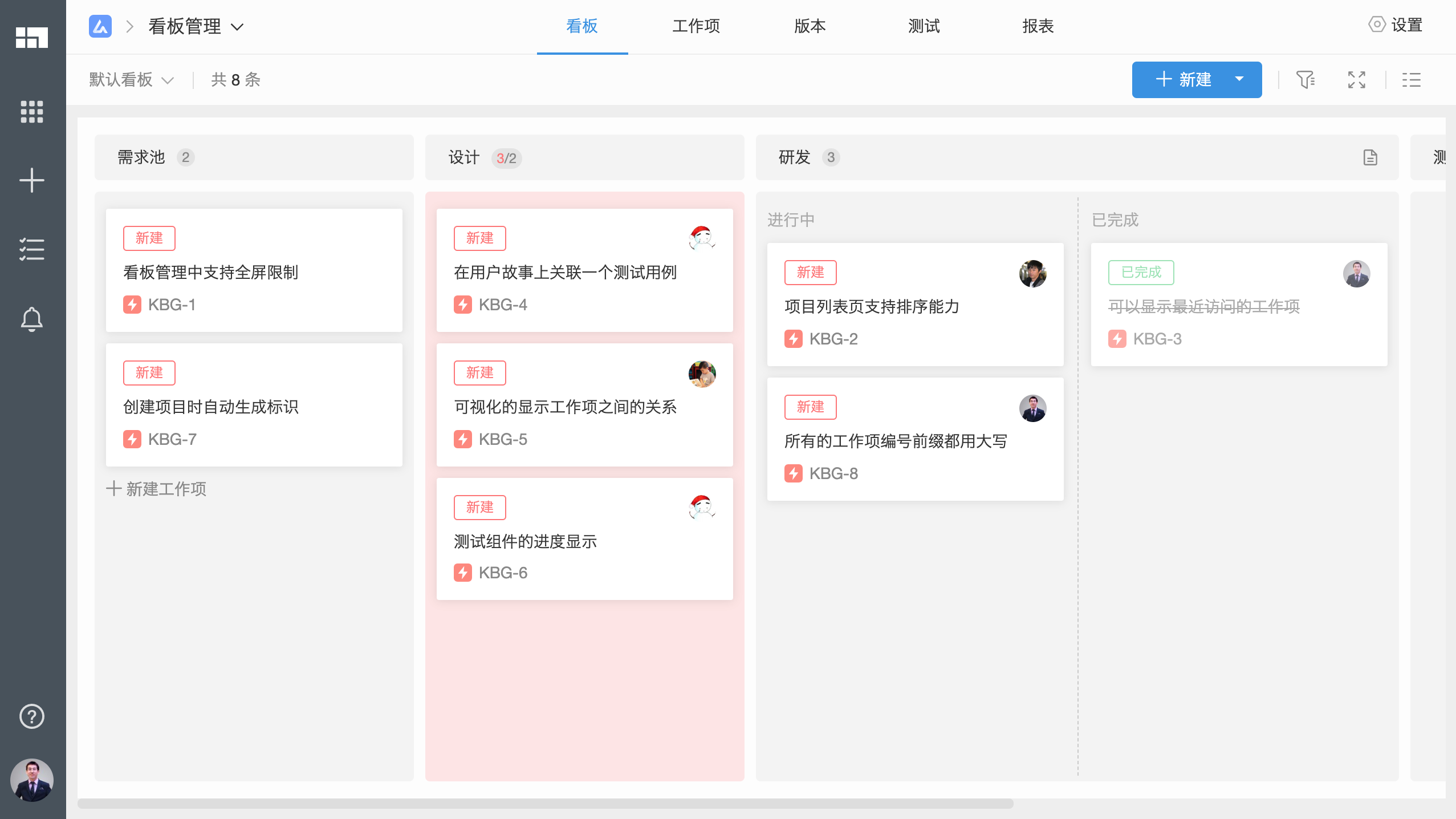Switch to the 报表 tab

tap(1038, 26)
